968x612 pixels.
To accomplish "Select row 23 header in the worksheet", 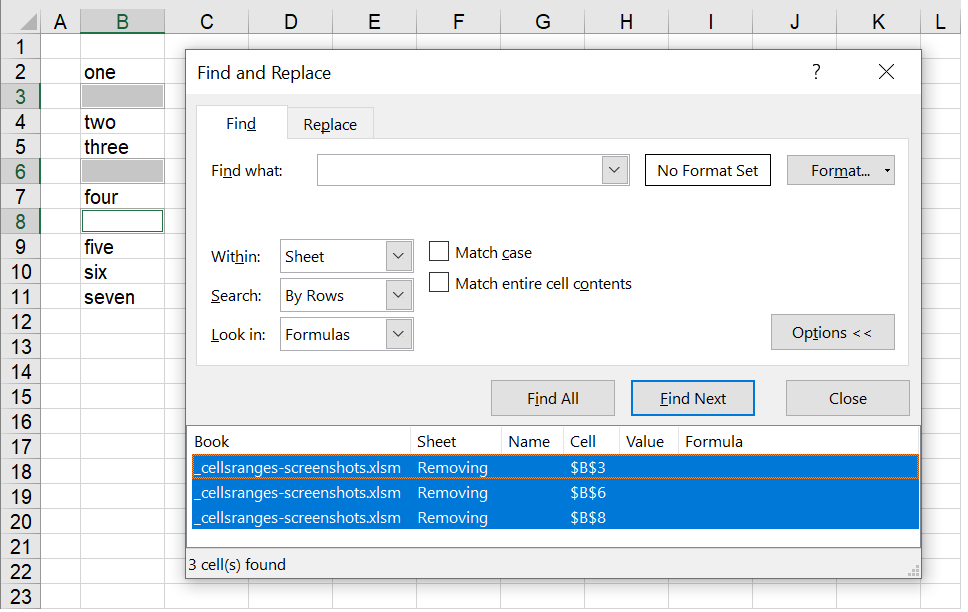I will coord(20,597).
